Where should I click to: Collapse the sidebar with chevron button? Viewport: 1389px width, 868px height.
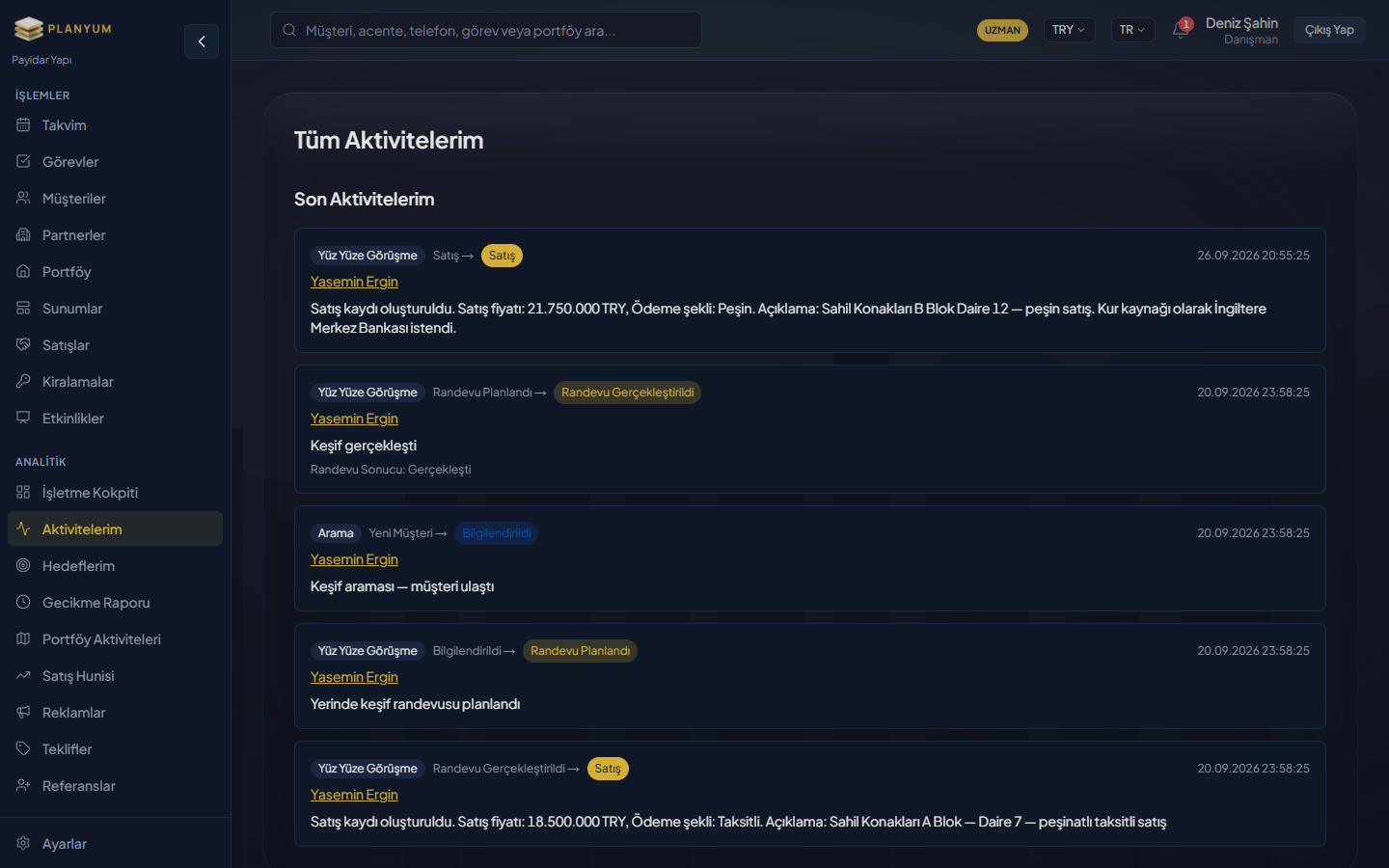click(202, 41)
